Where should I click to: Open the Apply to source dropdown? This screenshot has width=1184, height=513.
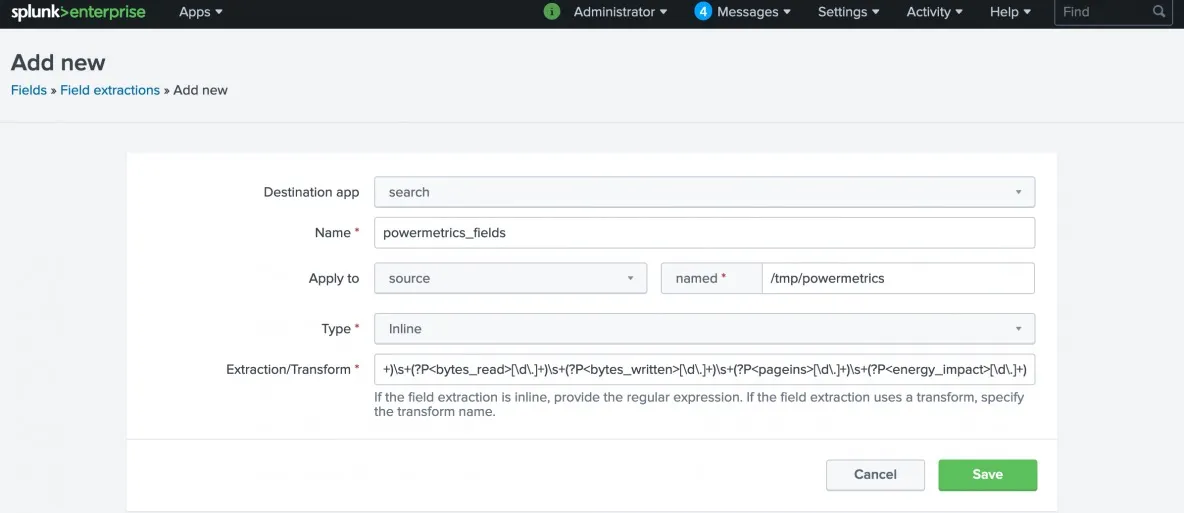(510, 278)
